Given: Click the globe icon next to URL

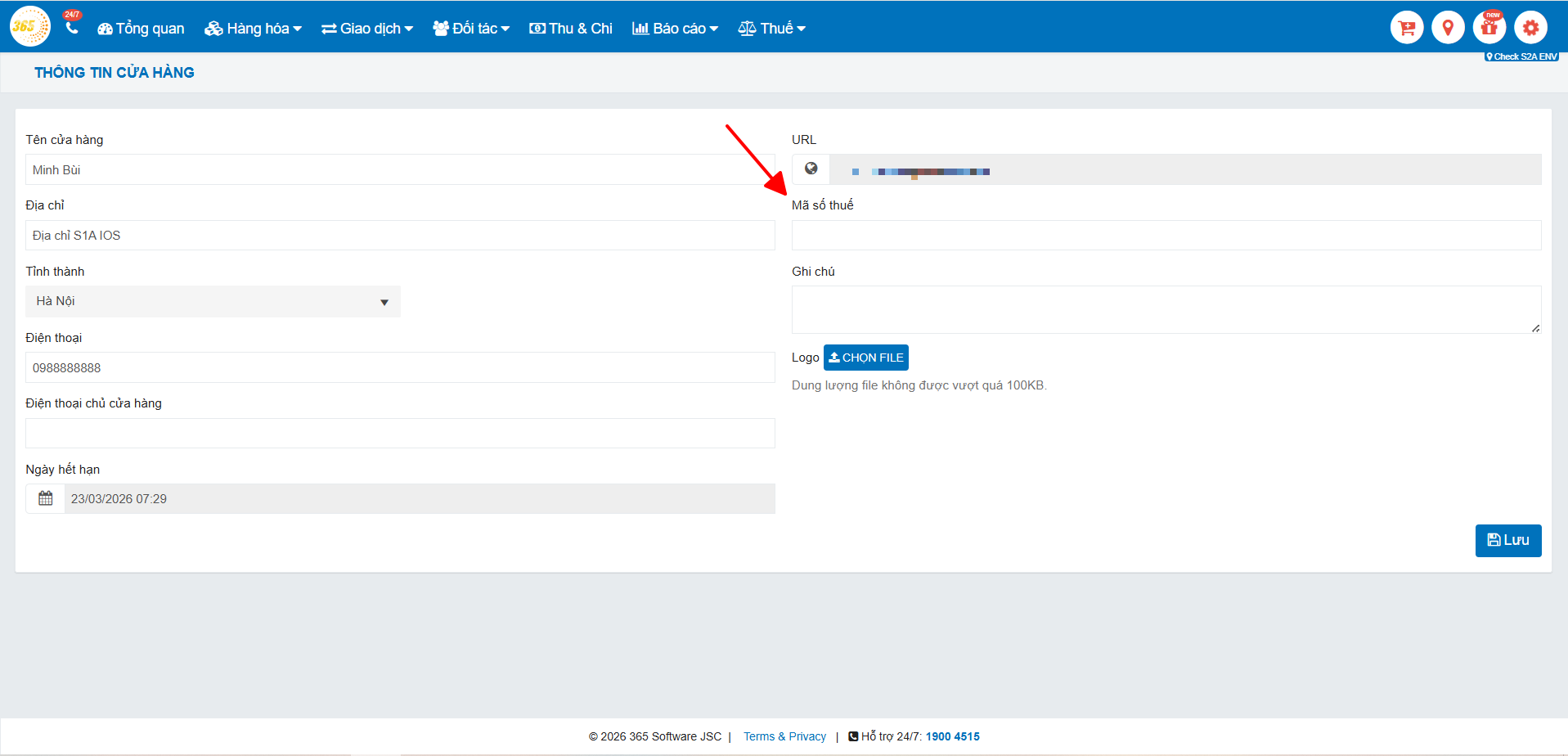Looking at the screenshot, I should [x=811, y=169].
